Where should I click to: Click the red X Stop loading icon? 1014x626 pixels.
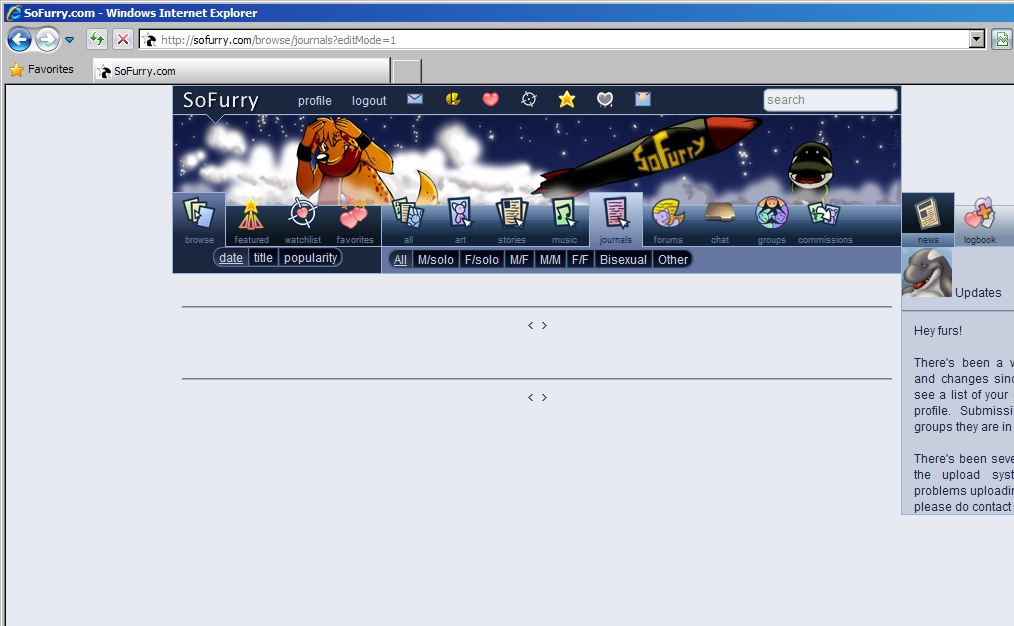pyautogui.click(x=122, y=39)
